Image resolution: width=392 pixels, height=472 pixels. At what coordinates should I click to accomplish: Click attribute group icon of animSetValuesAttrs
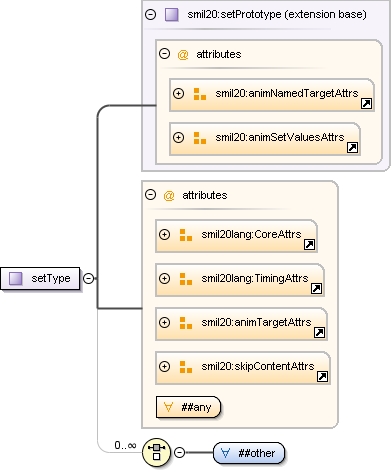coord(200,138)
